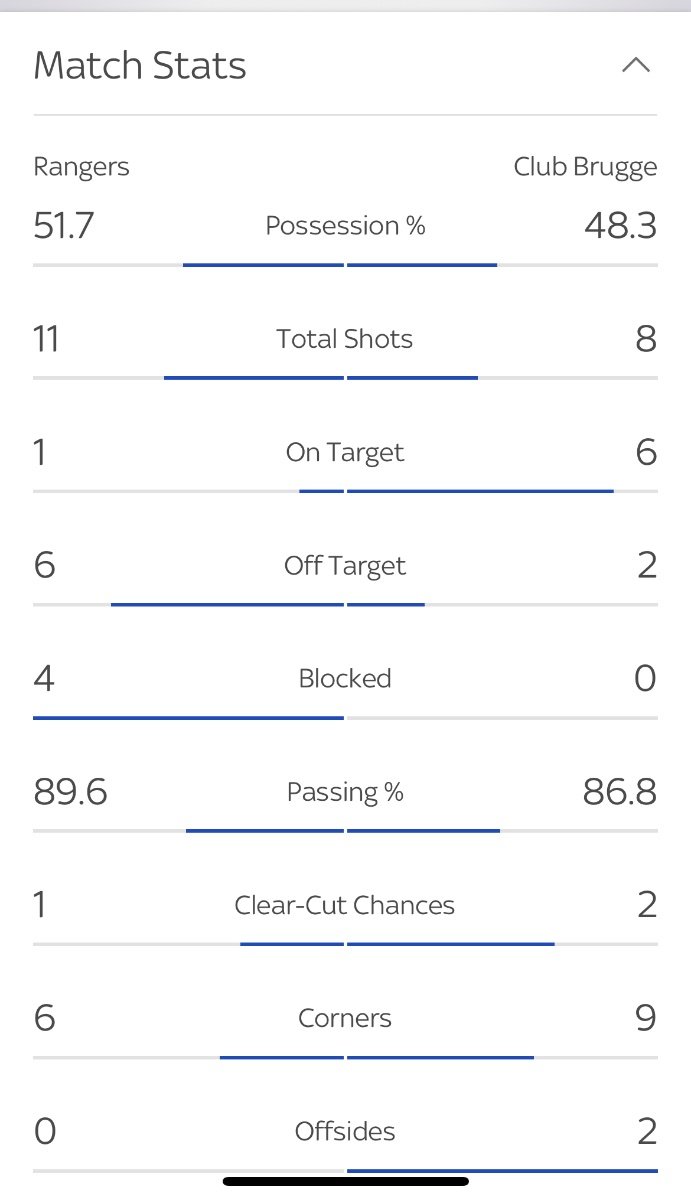Tap the Possession % label
Image resolution: width=691 pixels, height=1200 pixels.
pos(345,226)
